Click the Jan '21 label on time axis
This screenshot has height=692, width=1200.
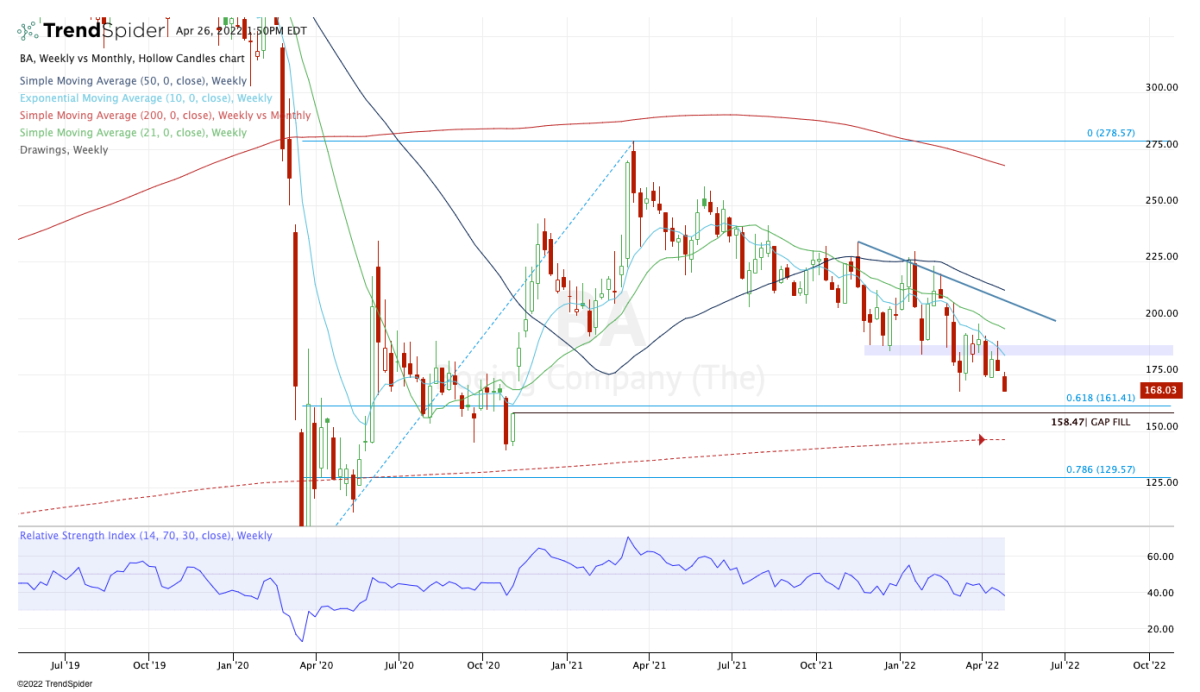pyautogui.click(x=568, y=663)
